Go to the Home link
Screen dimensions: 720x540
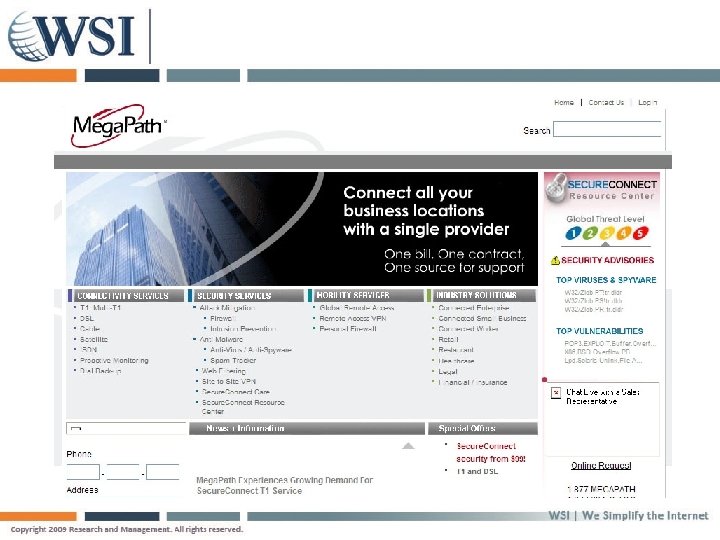(x=564, y=102)
